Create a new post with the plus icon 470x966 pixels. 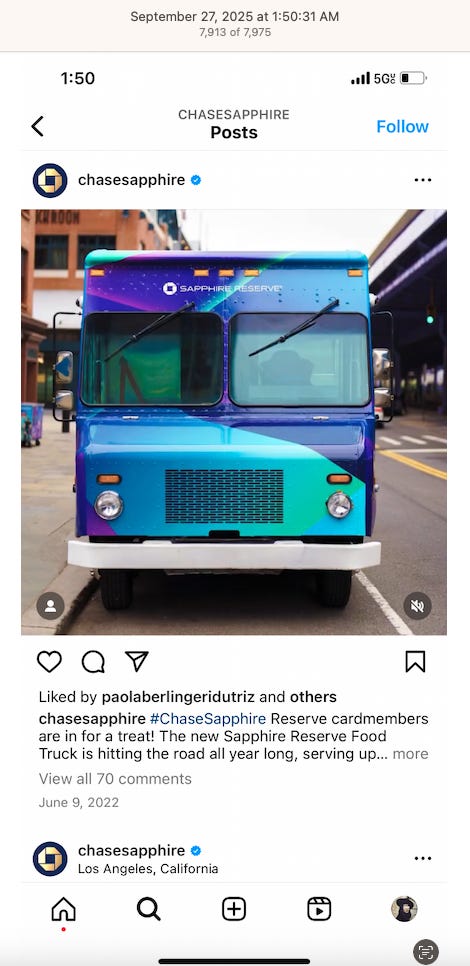tap(234, 909)
